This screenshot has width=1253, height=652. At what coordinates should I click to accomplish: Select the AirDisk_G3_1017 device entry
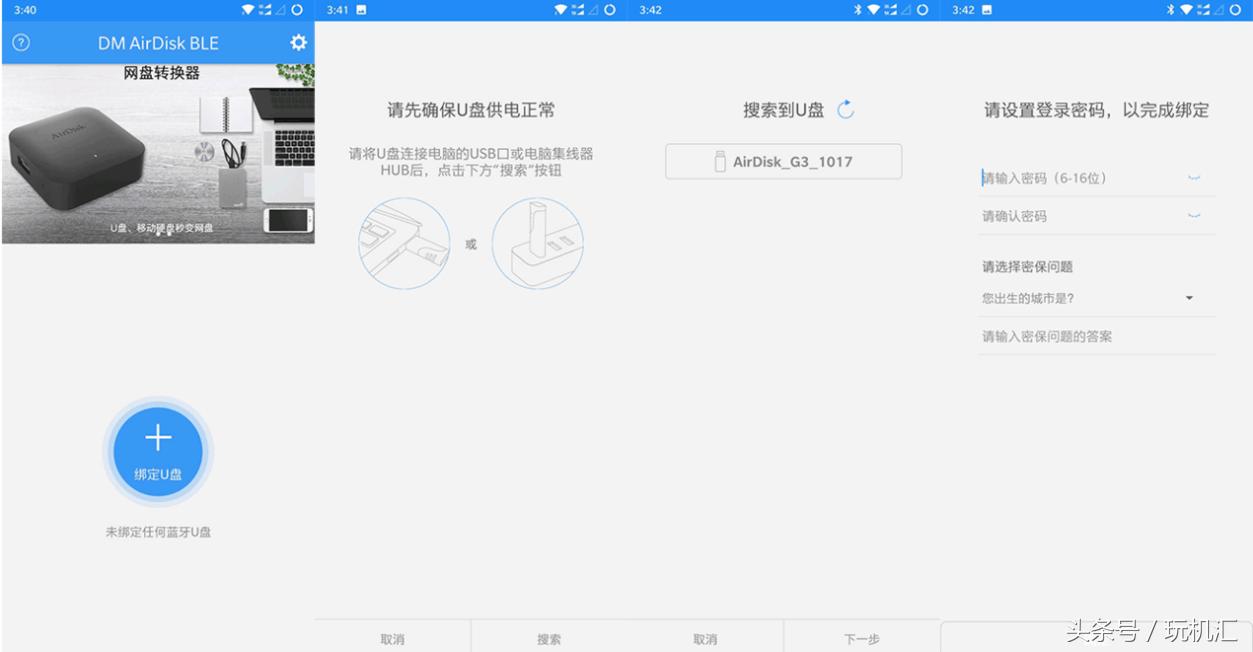783,160
